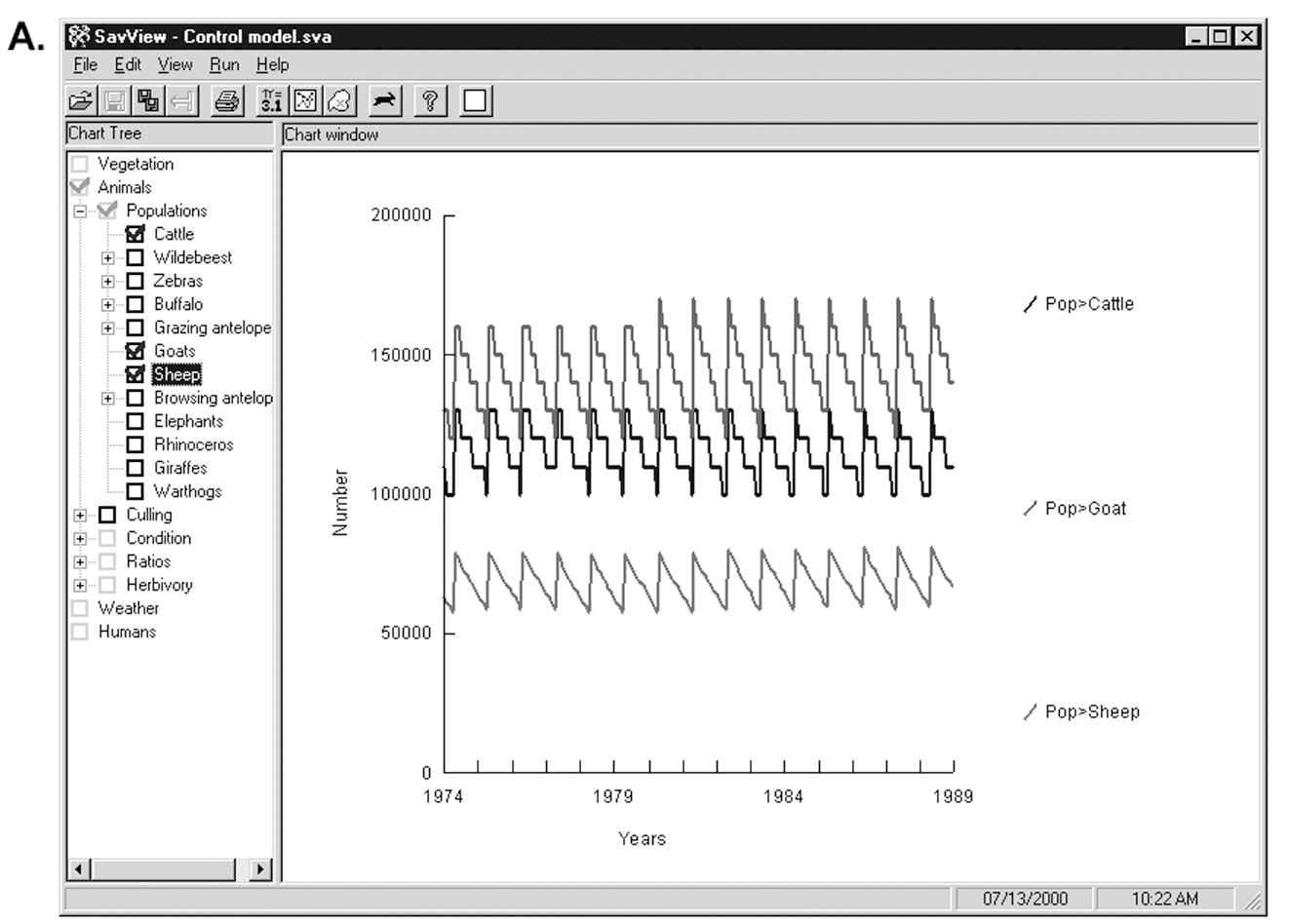The image size is (1290, 924).
Task: Toggle the Humans checkbox
Action: click(80, 632)
